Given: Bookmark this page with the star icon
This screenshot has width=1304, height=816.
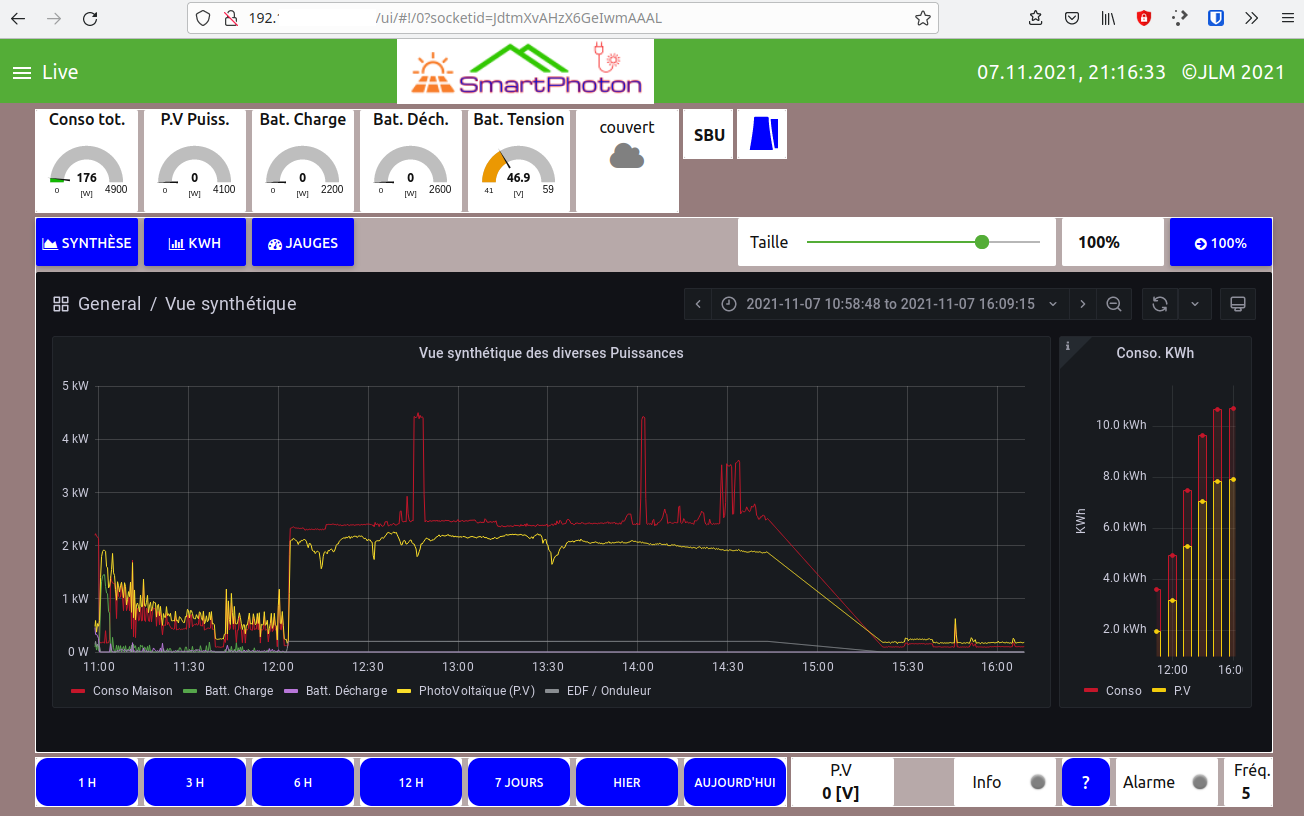Looking at the screenshot, I should (x=922, y=18).
